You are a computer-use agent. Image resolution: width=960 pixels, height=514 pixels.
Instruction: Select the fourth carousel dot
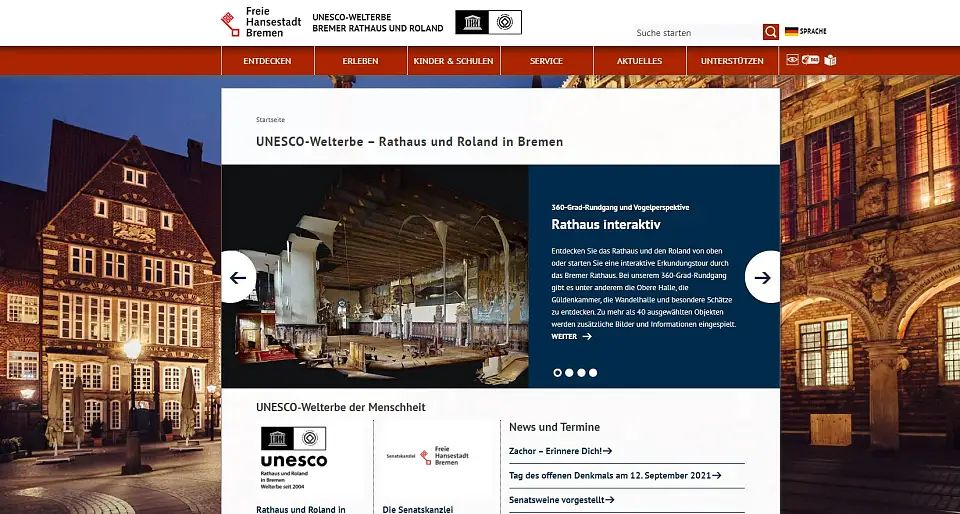click(x=593, y=372)
